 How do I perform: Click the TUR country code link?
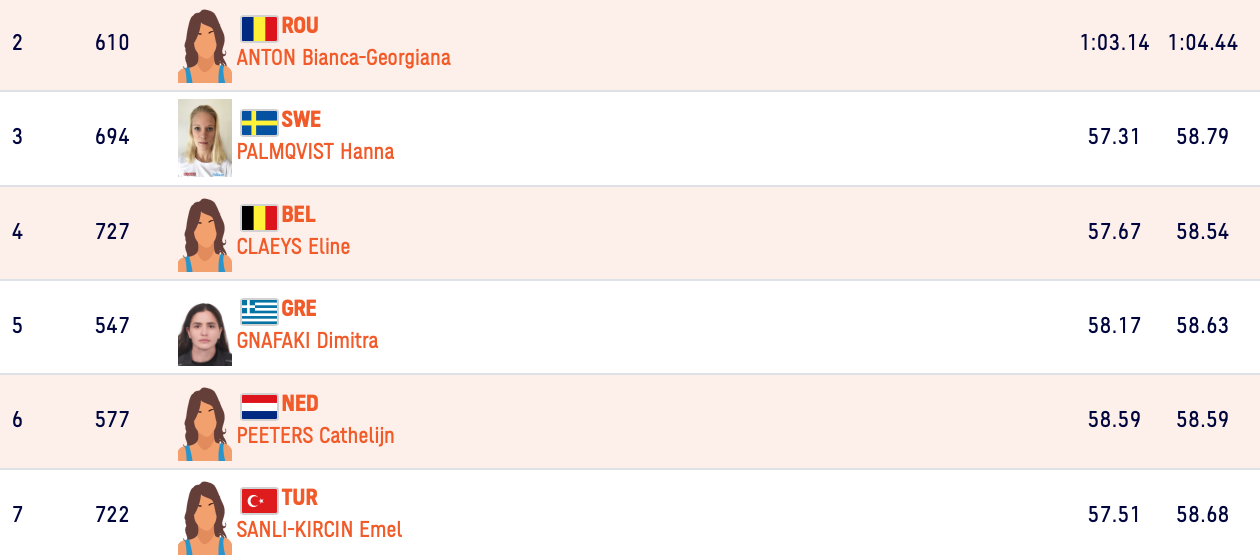[x=300, y=498]
